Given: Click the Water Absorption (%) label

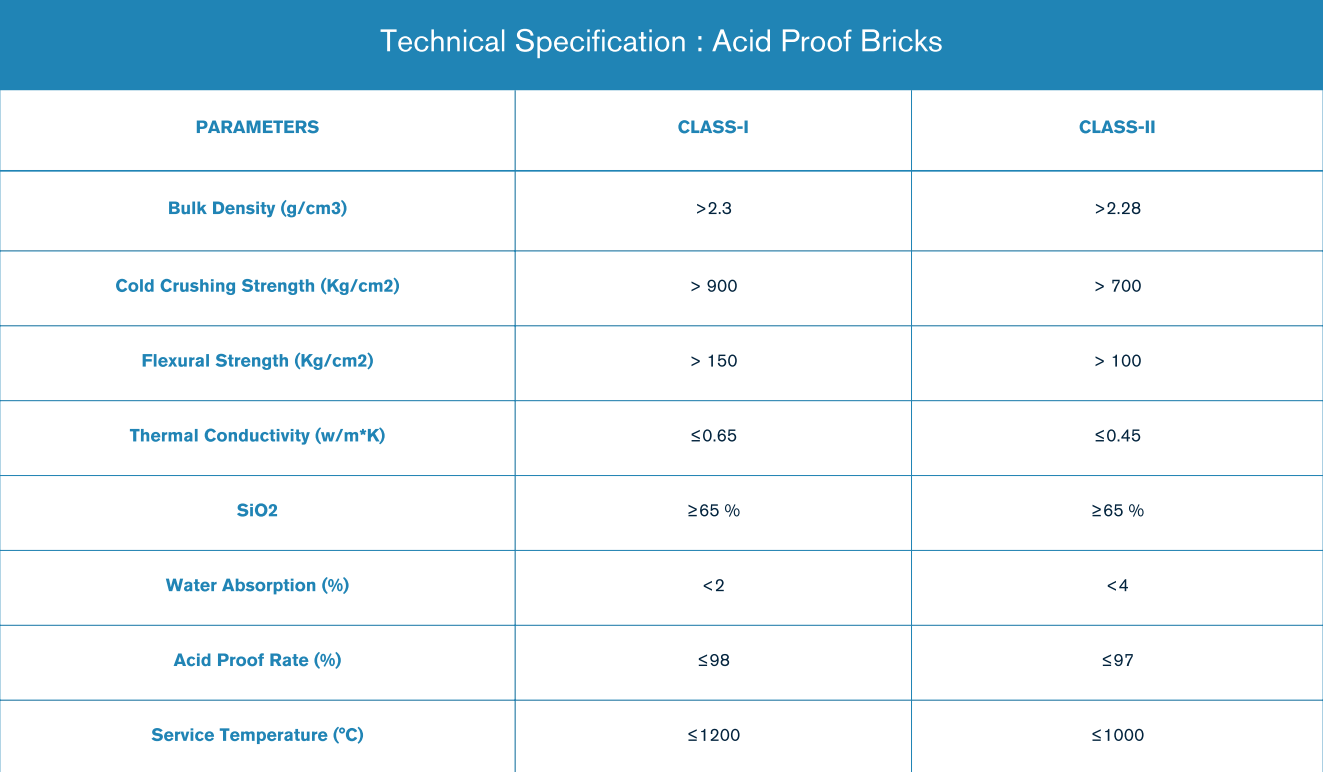Looking at the screenshot, I should coord(257,586).
